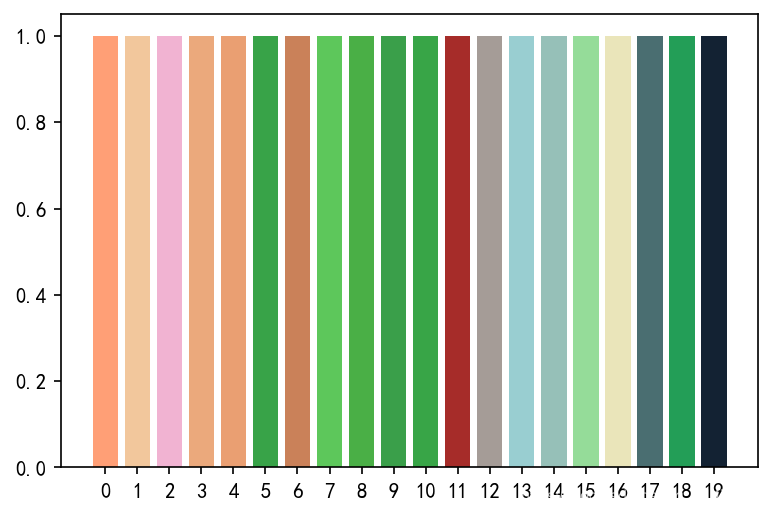This screenshot has width=773, height=515.
Task: Click the x-axis tick label 19
Action: click(x=714, y=491)
